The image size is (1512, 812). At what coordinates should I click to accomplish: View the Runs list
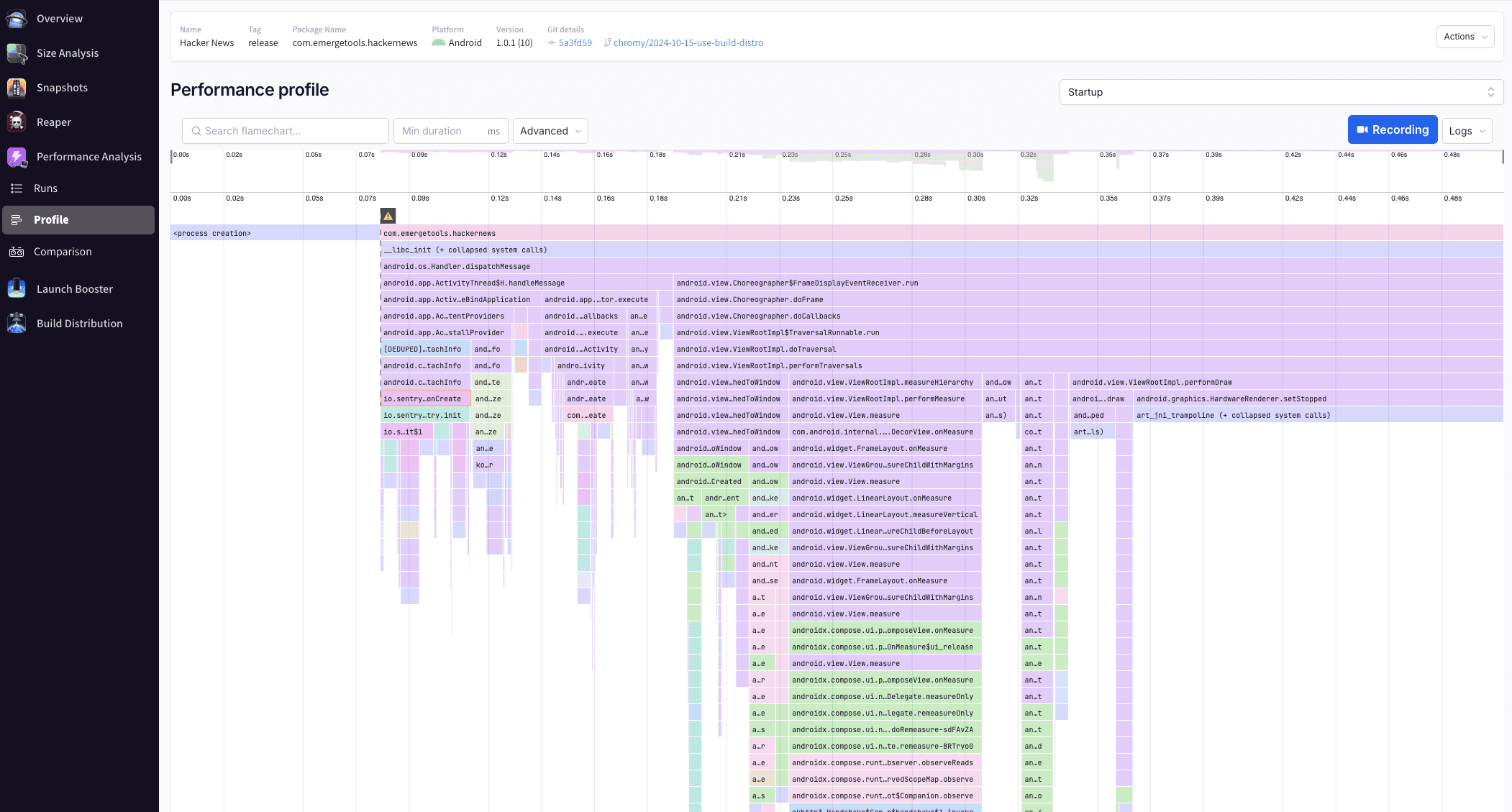45,188
